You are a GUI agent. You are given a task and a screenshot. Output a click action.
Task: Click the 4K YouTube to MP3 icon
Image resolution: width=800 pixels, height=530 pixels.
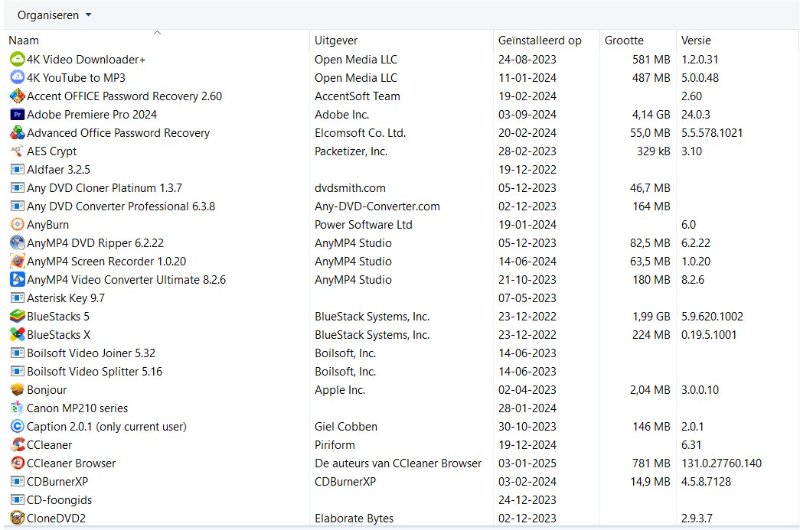(17, 78)
